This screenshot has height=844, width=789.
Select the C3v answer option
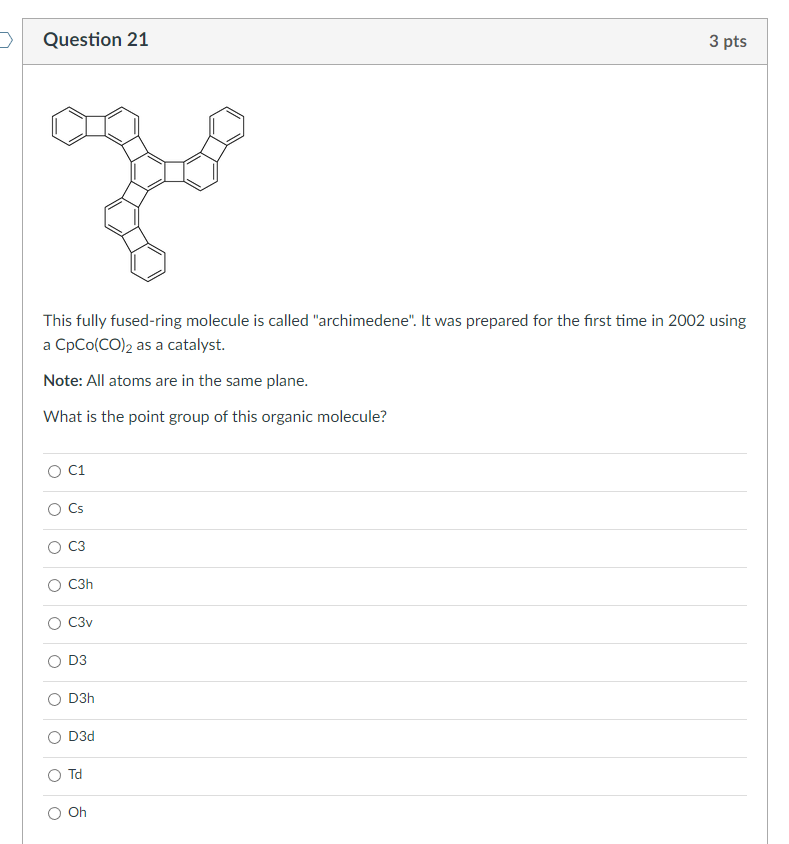55,623
